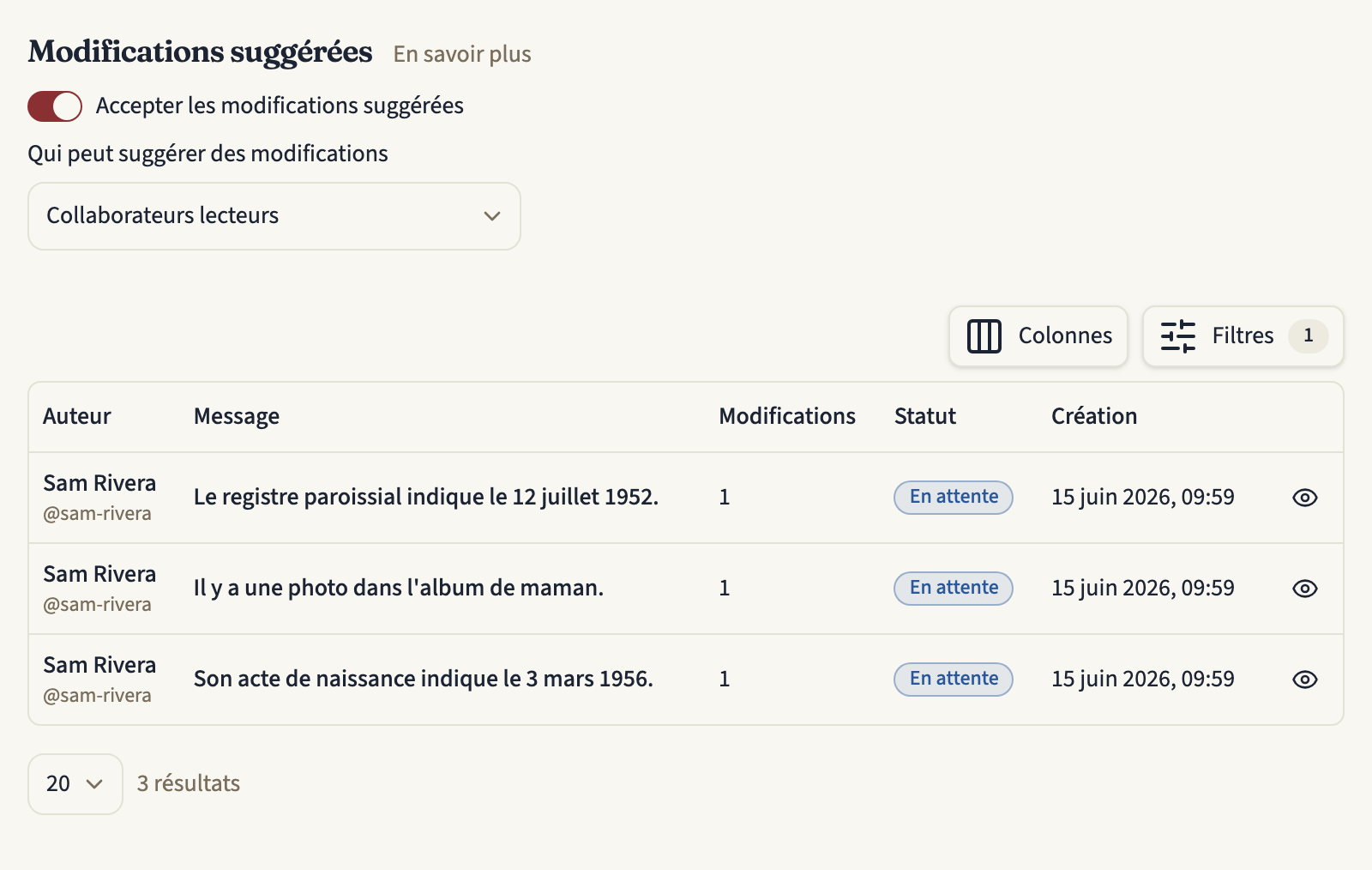Image resolution: width=1372 pixels, height=870 pixels.
Task: Click the 3 résultats count text
Action: pos(189,784)
